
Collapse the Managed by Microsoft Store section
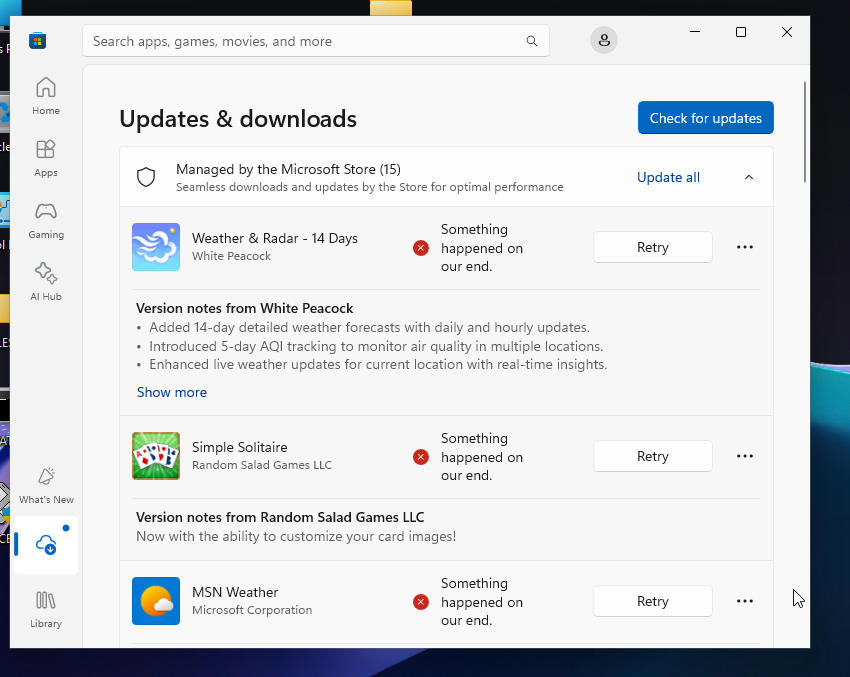pyautogui.click(x=749, y=177)
